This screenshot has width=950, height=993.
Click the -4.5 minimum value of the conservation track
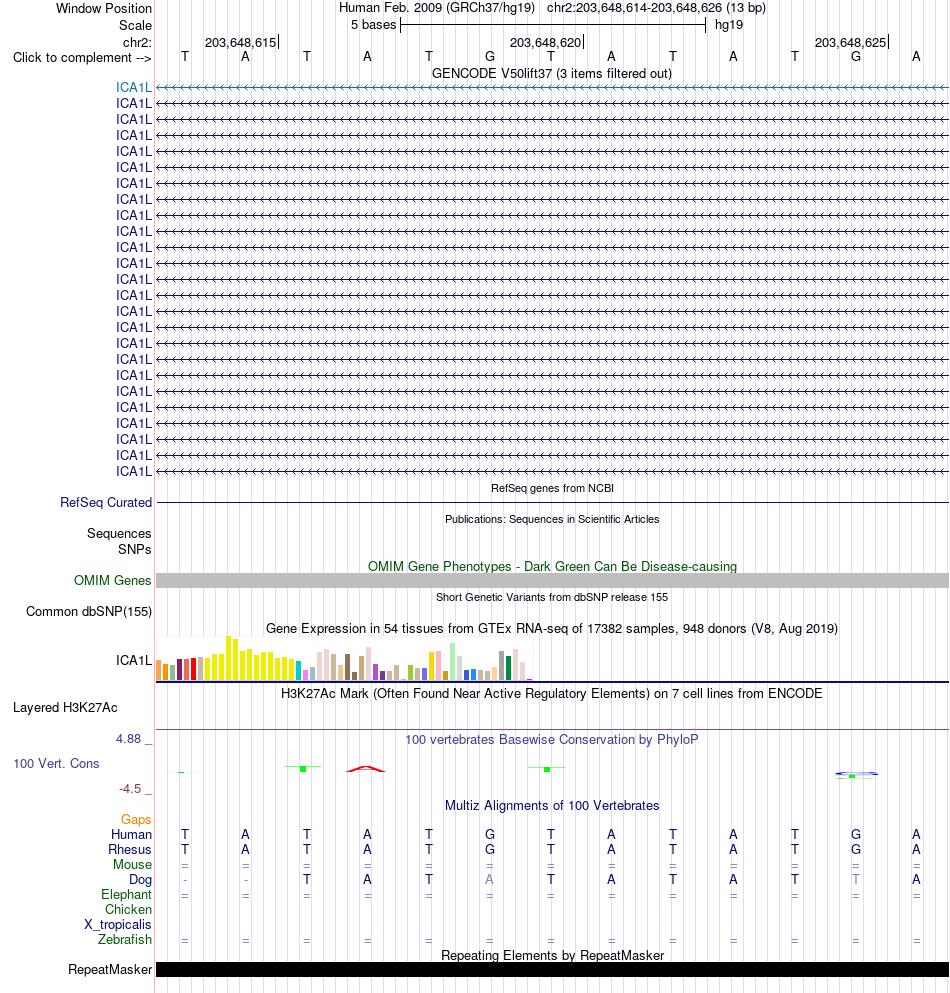click(130, 788)
